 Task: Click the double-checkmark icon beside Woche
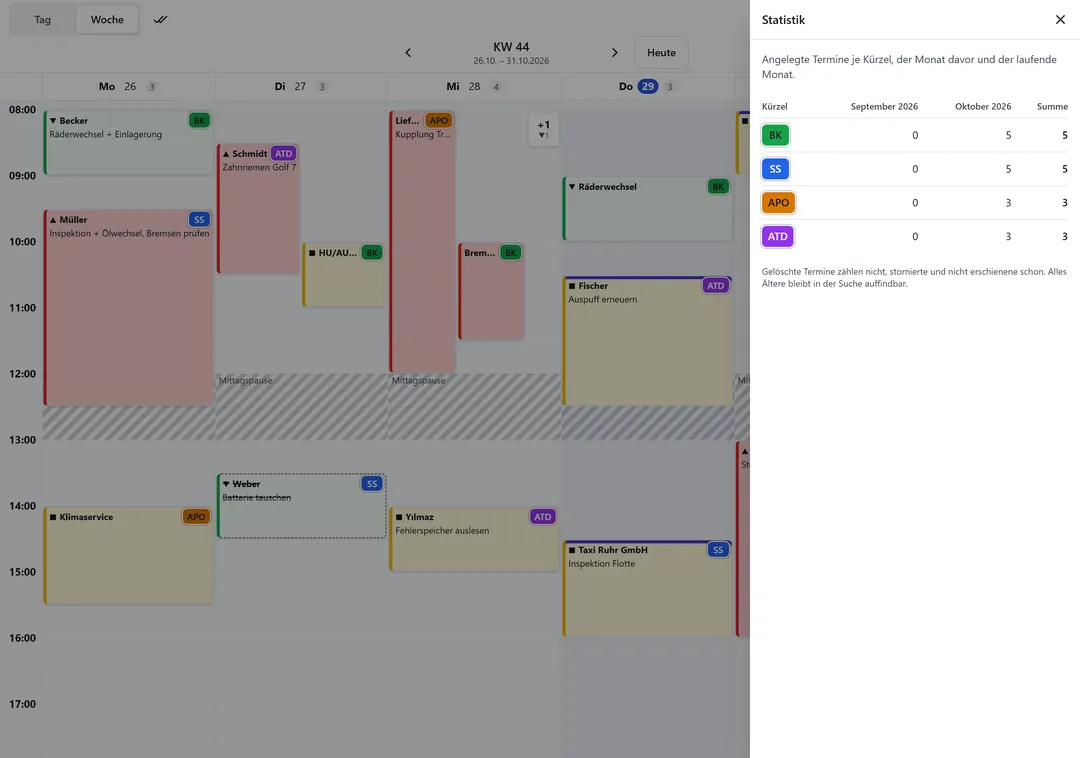pos(160,19)
